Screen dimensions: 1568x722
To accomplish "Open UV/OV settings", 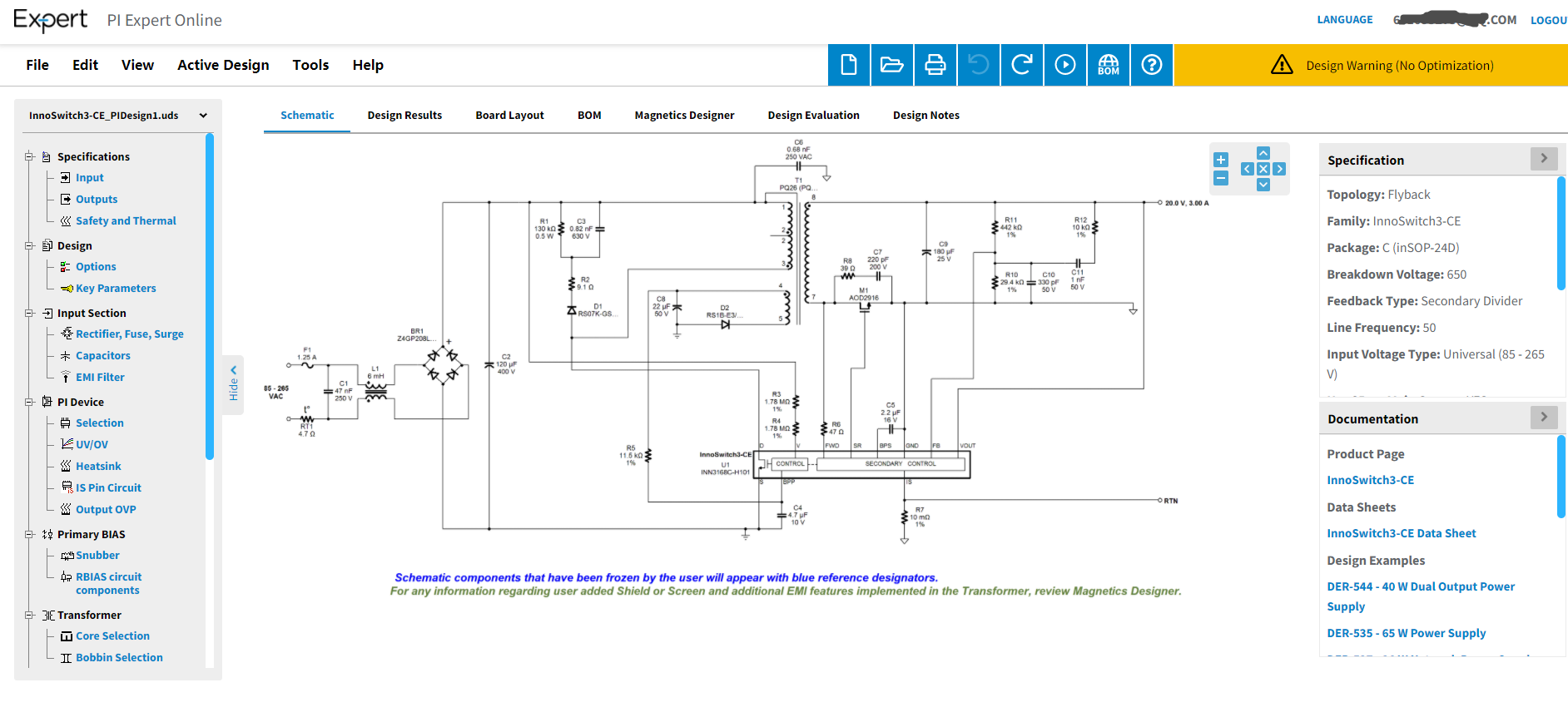I will coord(92,445).
